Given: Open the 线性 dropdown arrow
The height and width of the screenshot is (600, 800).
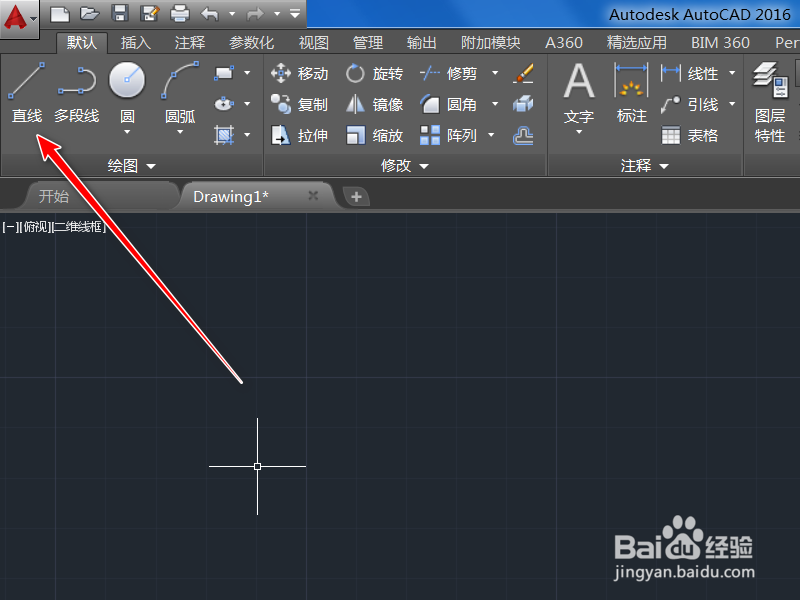Looking at the screenshot, I should coord(732,73).
